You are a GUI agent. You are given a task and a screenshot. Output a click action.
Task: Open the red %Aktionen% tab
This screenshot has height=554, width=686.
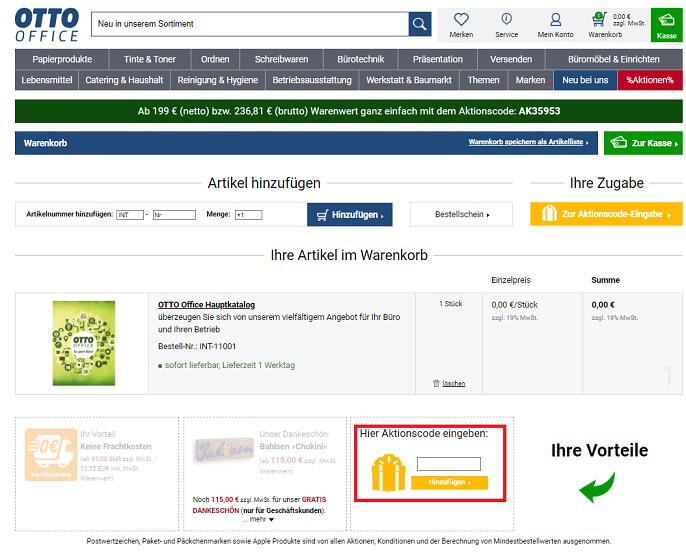tap(650, 80)
